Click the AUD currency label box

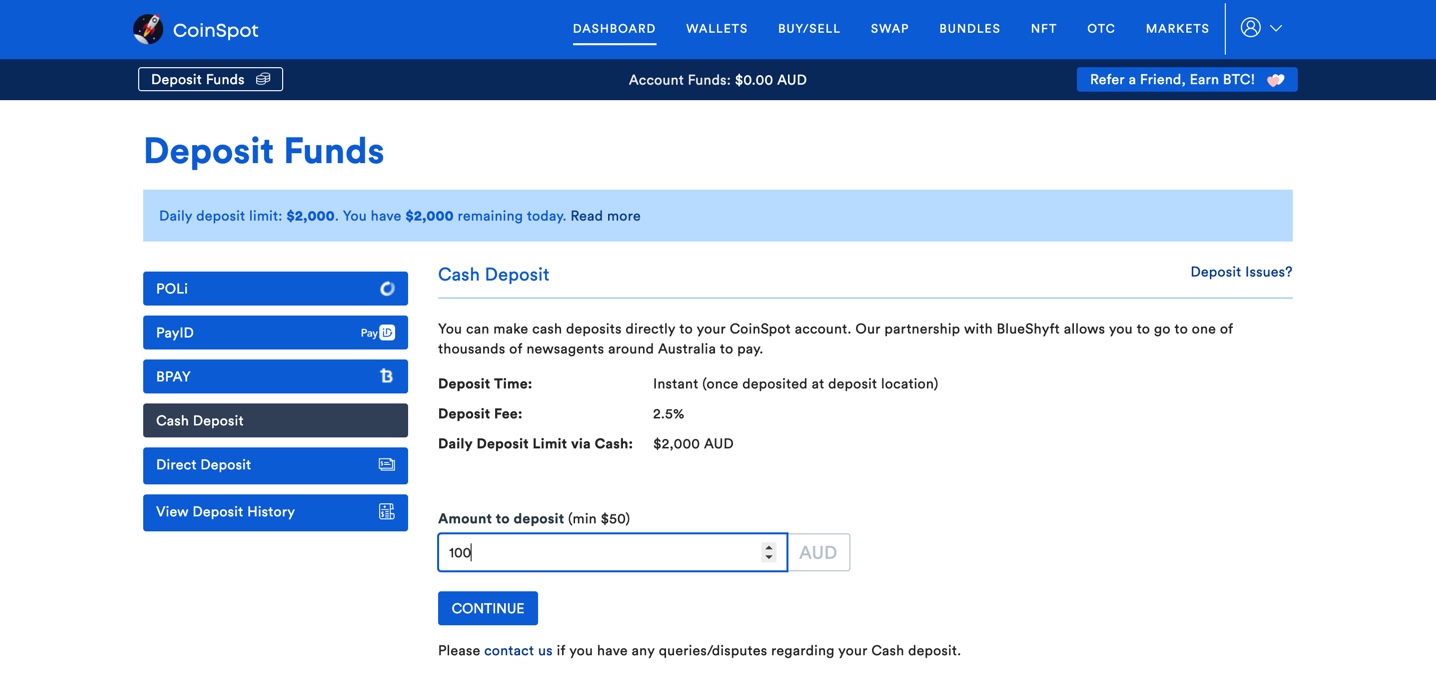point(818,552)
